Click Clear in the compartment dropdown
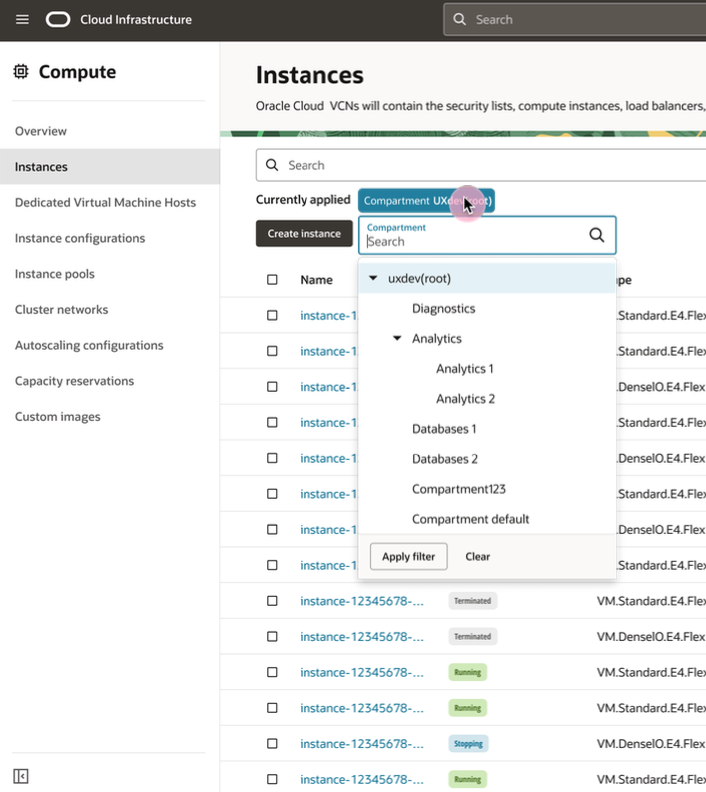This screenshot has width=706, height=792. 478,557
